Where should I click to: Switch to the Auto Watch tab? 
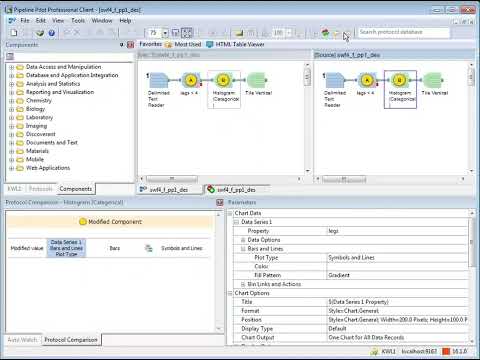click(x=22, y=340)
